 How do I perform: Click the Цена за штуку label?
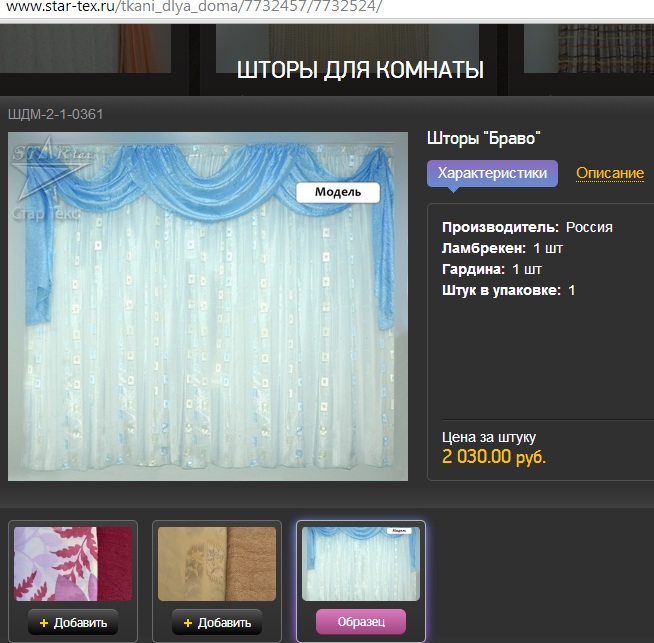(x=489, y=437)
